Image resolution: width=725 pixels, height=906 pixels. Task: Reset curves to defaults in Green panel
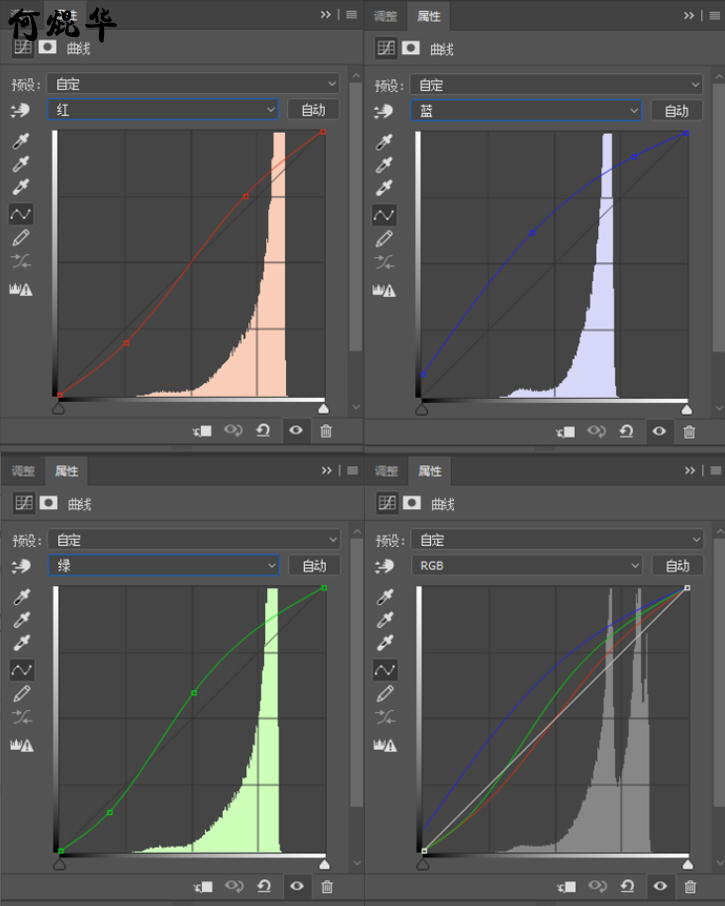[x=263, y=886]
